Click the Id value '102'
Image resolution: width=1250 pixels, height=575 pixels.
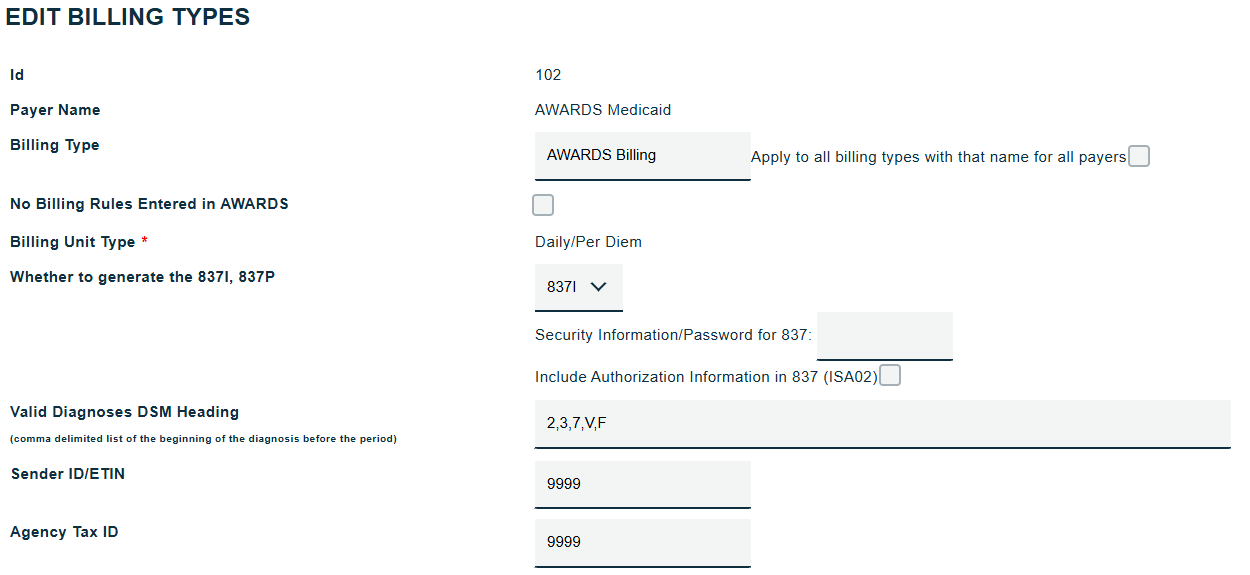[x=548, y=75]
